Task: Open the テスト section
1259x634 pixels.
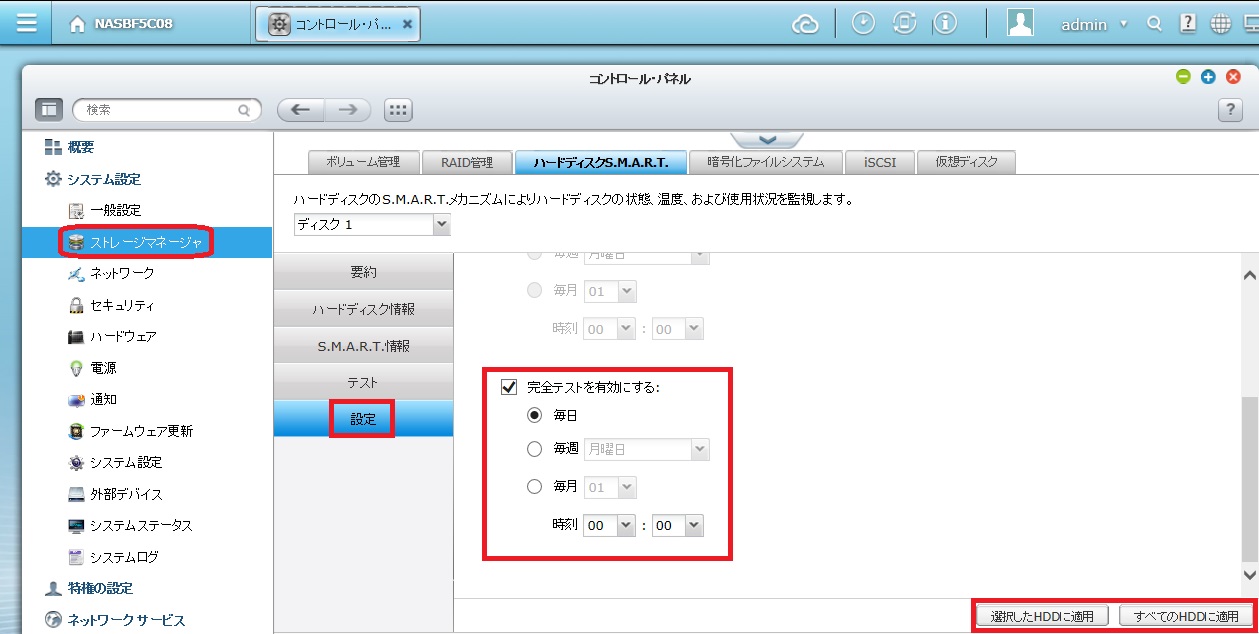Action: coord(364,383)
